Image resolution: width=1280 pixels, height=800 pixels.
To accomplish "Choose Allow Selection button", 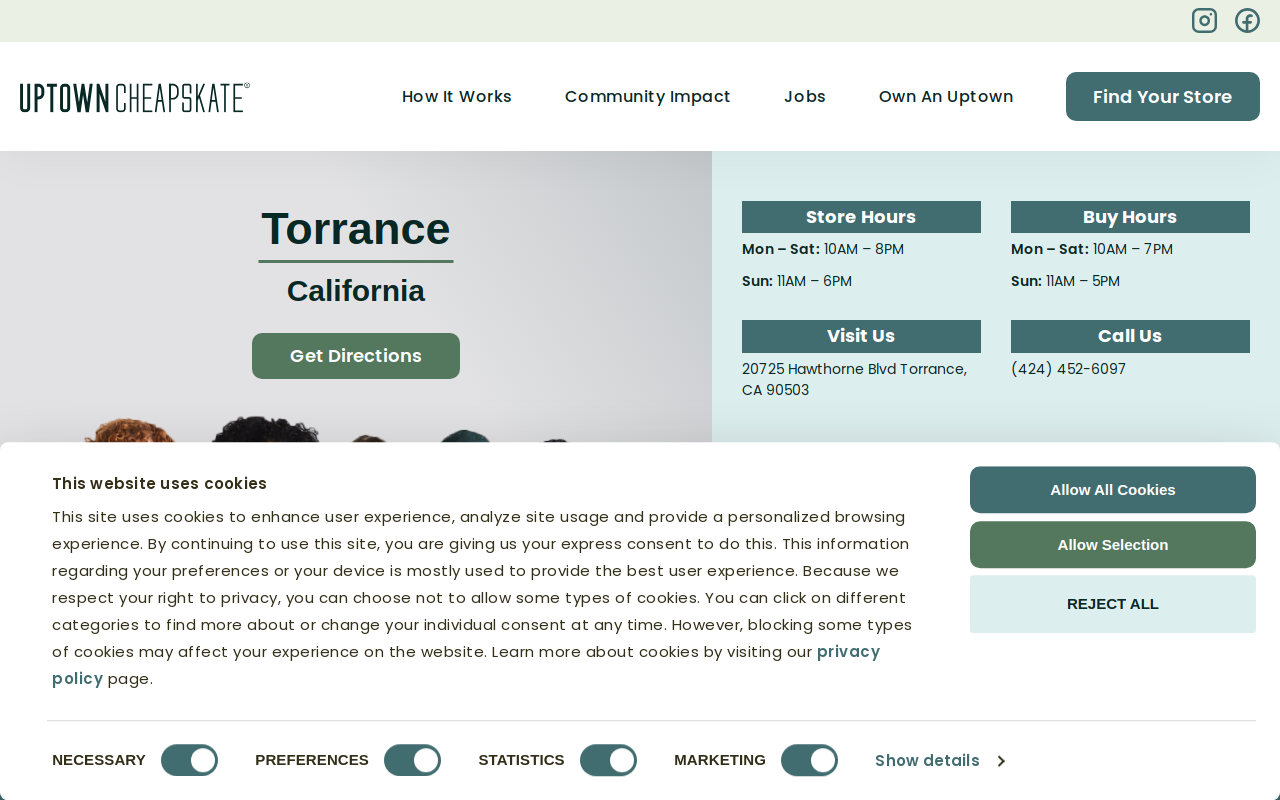I will (1113, 545).
